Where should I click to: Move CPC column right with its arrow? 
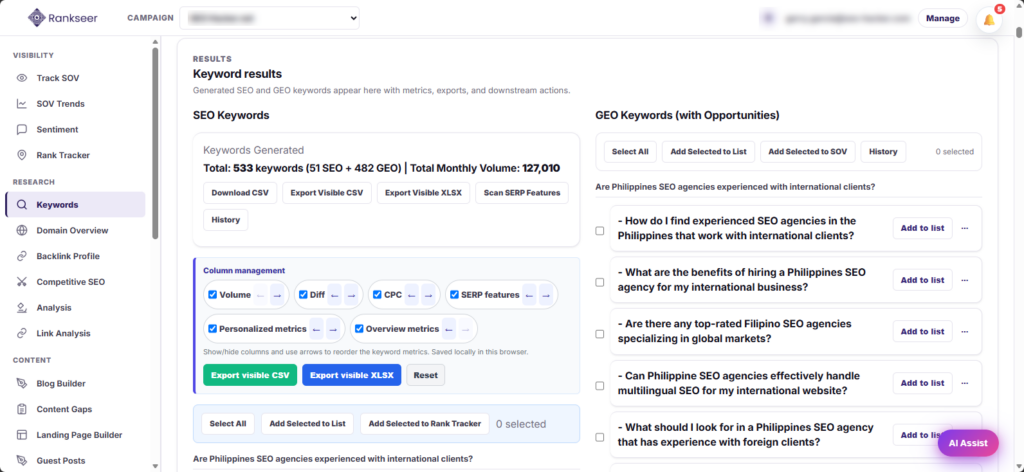tap(428, 295)
